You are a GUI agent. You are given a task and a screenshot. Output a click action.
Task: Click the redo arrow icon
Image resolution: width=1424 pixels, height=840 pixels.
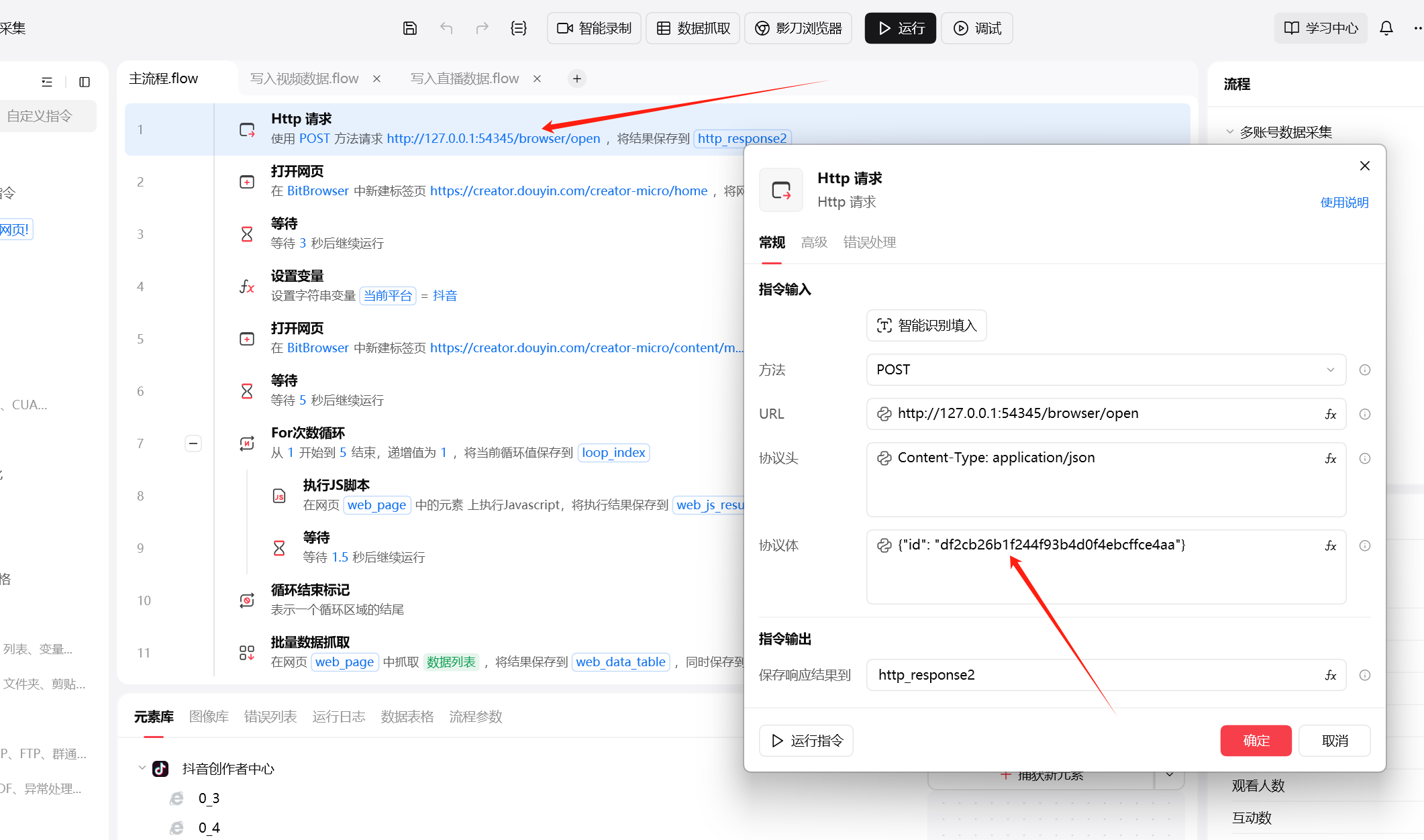[482, 28]
